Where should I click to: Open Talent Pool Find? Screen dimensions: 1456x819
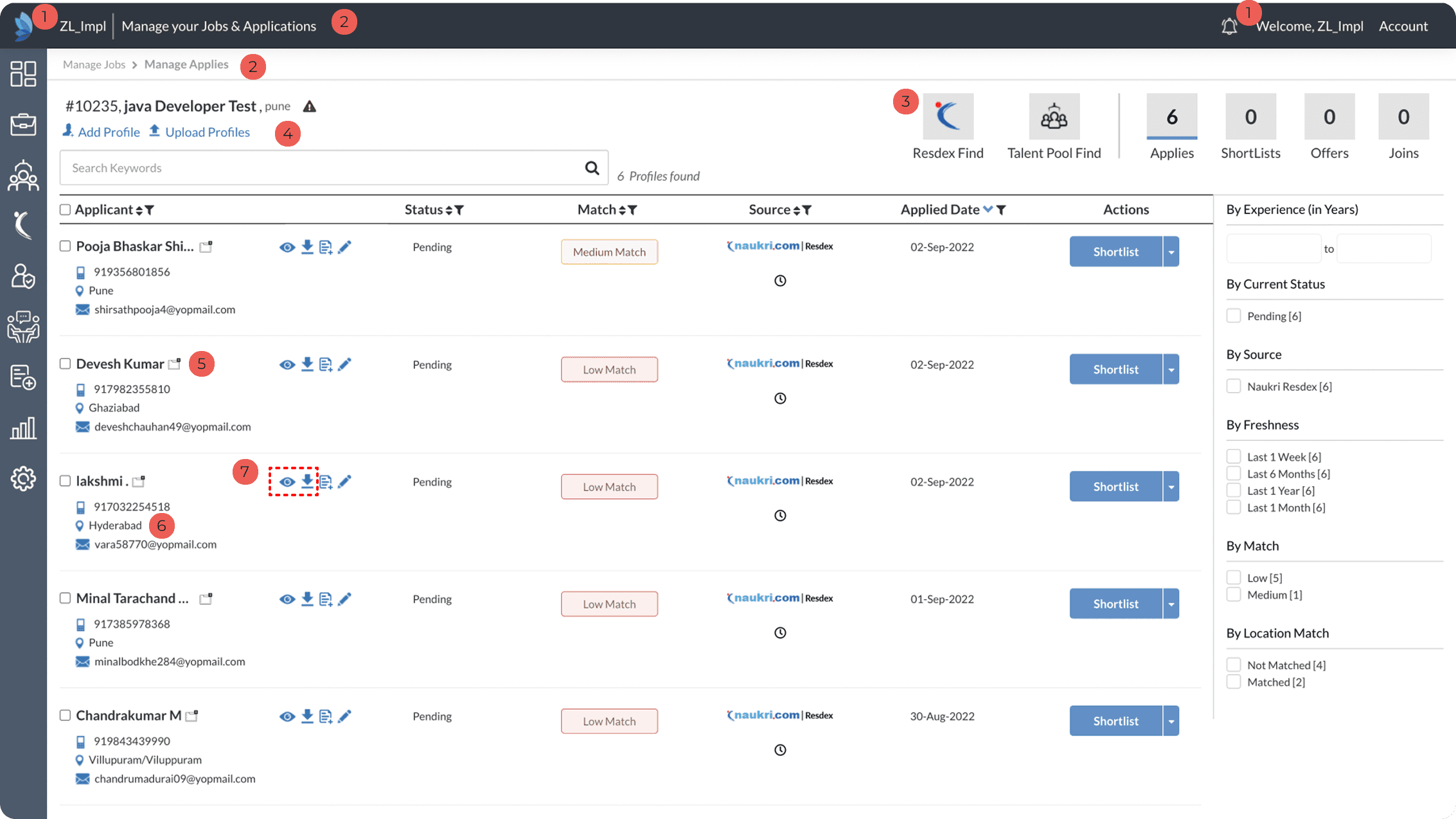click(x=1054, y=117)
